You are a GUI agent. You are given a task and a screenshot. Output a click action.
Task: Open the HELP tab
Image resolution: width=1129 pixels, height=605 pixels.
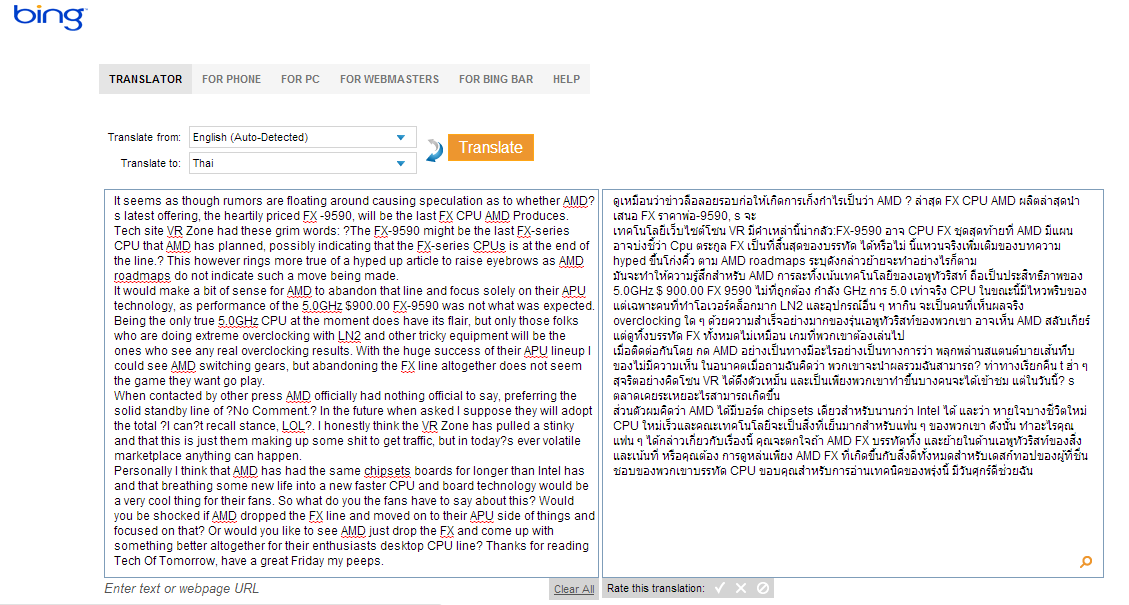point(566,79)
